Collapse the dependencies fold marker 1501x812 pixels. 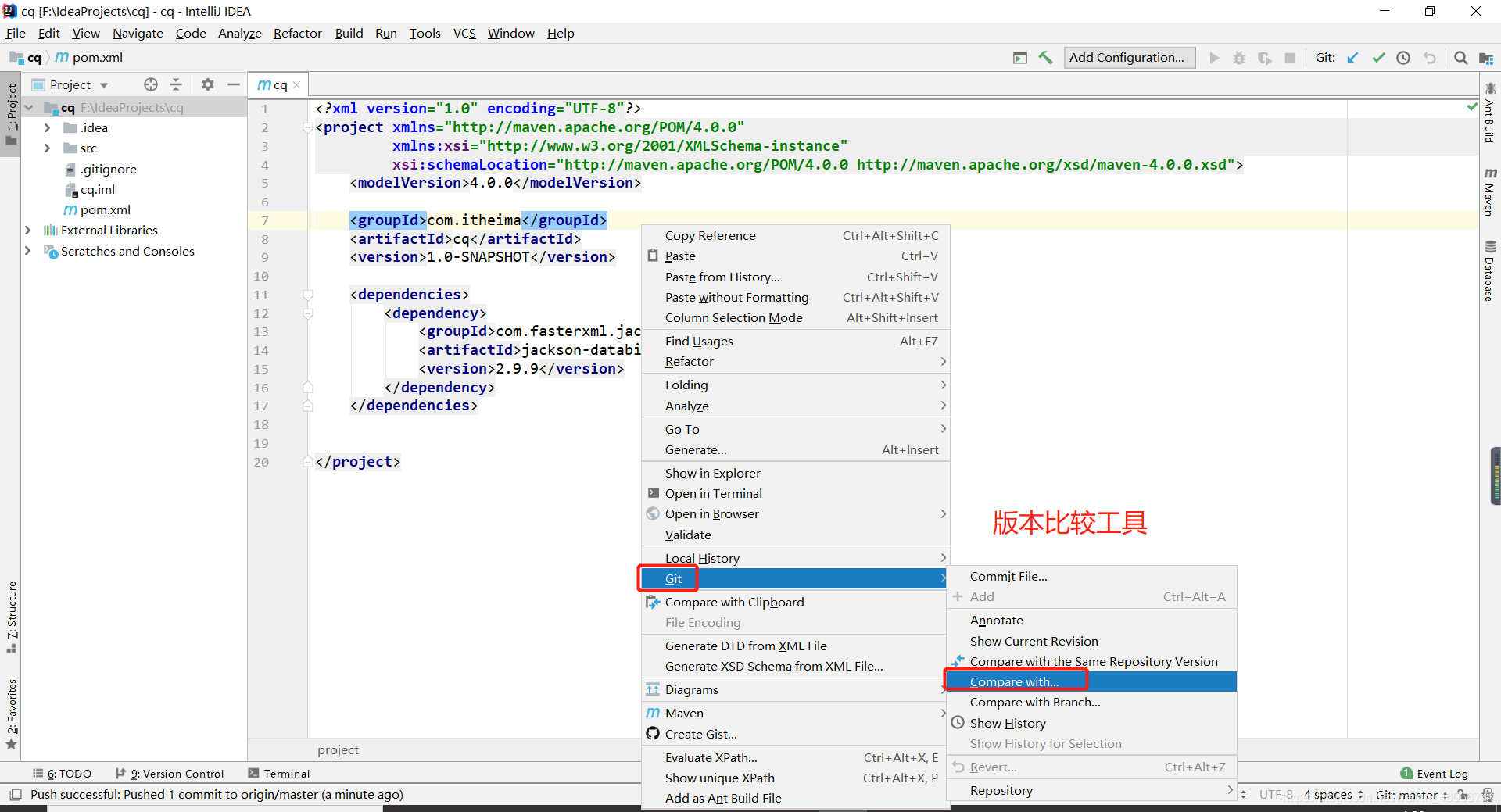tap(308, 295)
